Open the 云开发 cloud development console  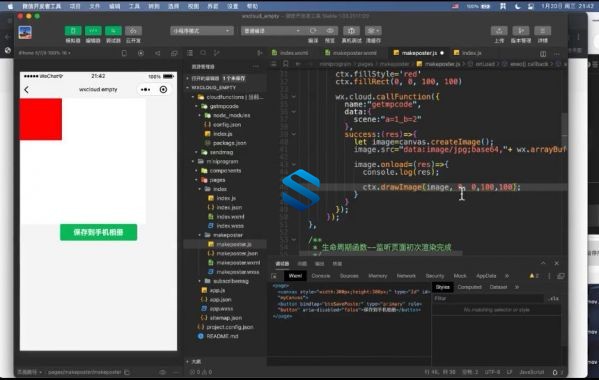pyautogui.click(x=133, y=31)
